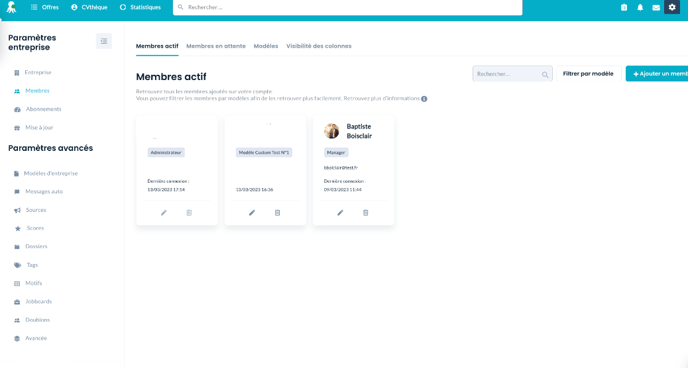688x368 pixels.
Task: Click the Abonnements icon
Action: pyautogui.click(x=17, y=110)
